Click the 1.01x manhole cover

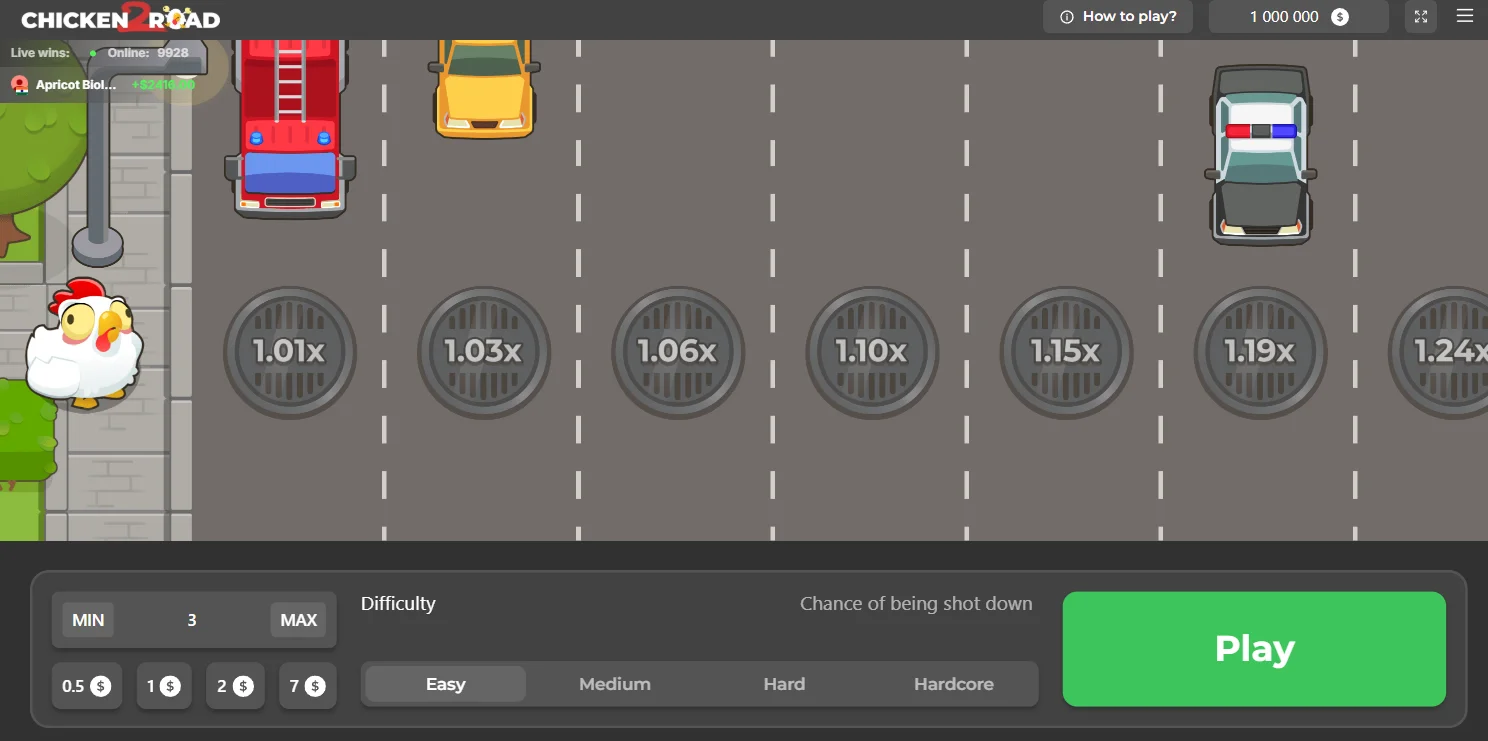(x=289, y=353)
